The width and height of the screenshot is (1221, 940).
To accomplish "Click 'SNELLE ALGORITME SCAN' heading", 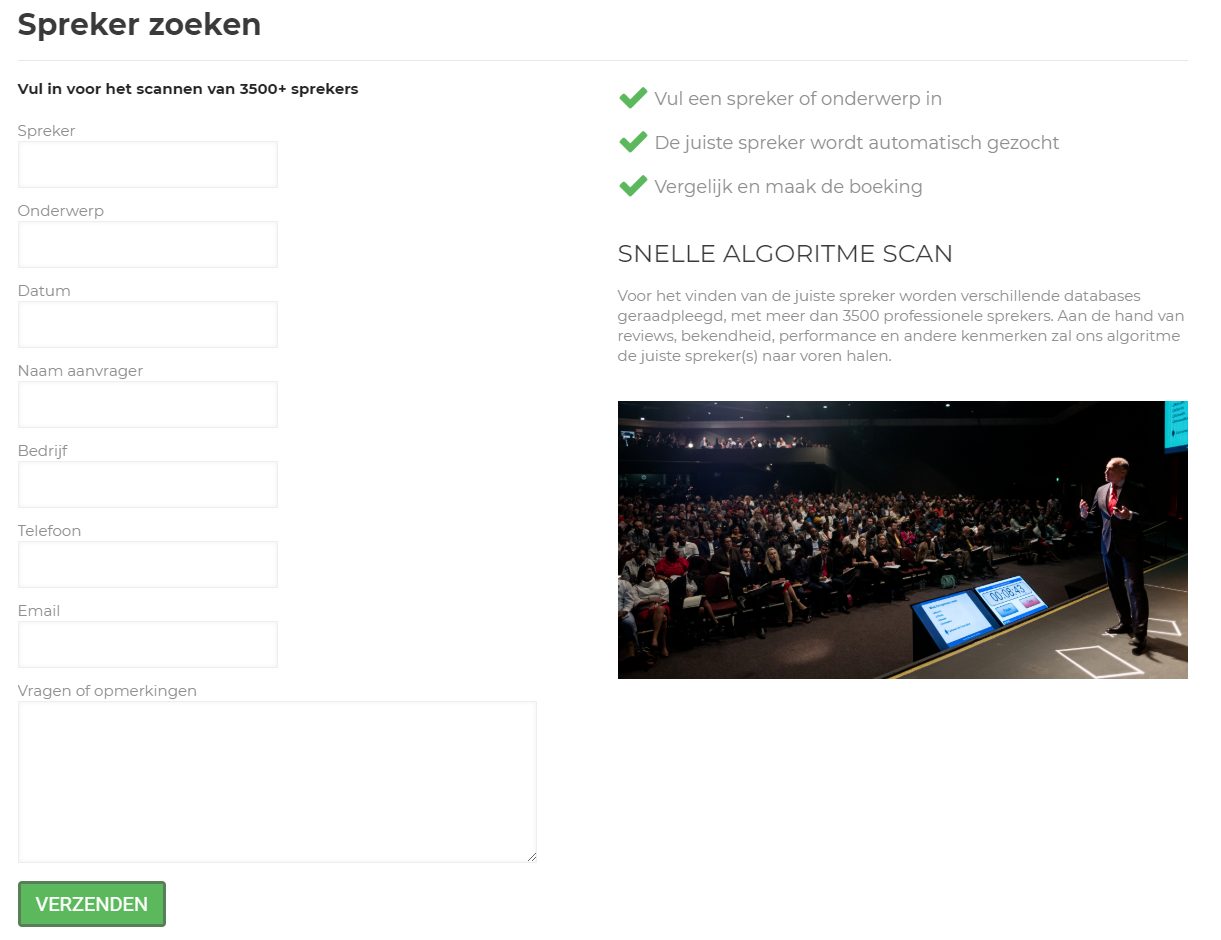I will (785, 254).
